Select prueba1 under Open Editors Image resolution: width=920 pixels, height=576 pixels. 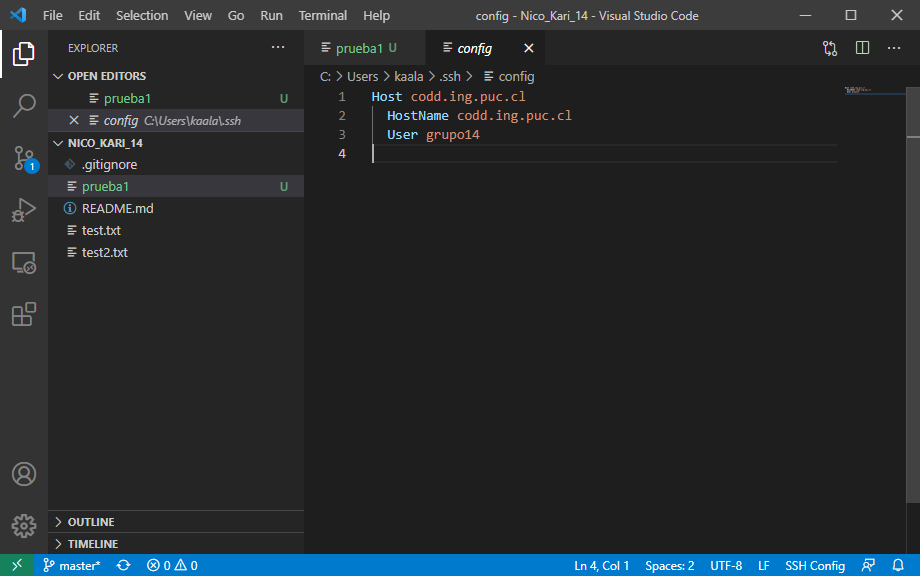click(176, 99)
